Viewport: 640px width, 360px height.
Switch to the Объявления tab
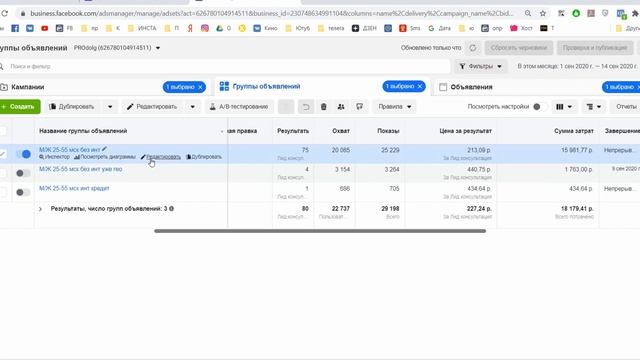(x=471, y=87)
